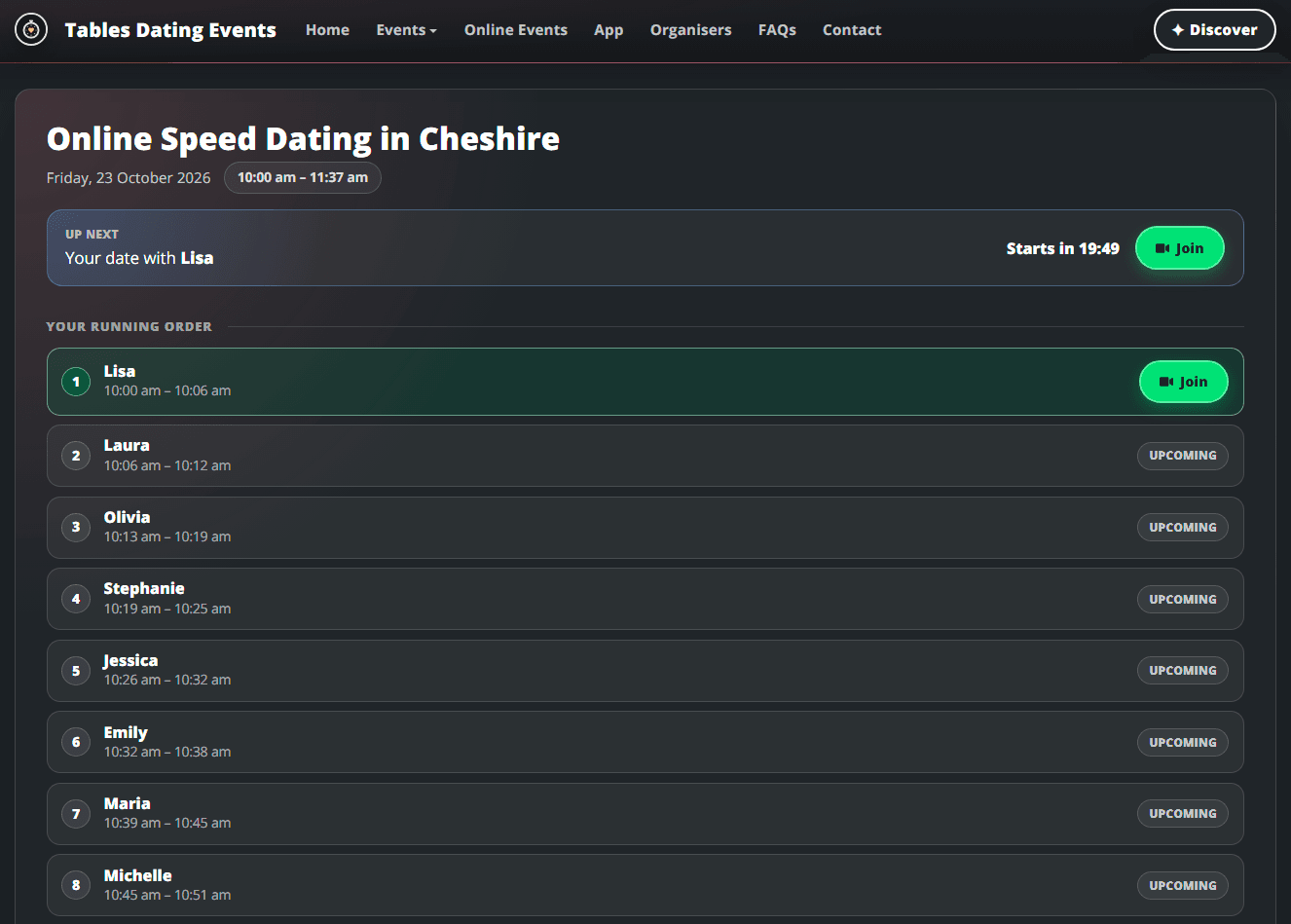Click the heading Online Speed Dating in Cheshire
This screenshot has height=924, width=1291.
point(303,139)
